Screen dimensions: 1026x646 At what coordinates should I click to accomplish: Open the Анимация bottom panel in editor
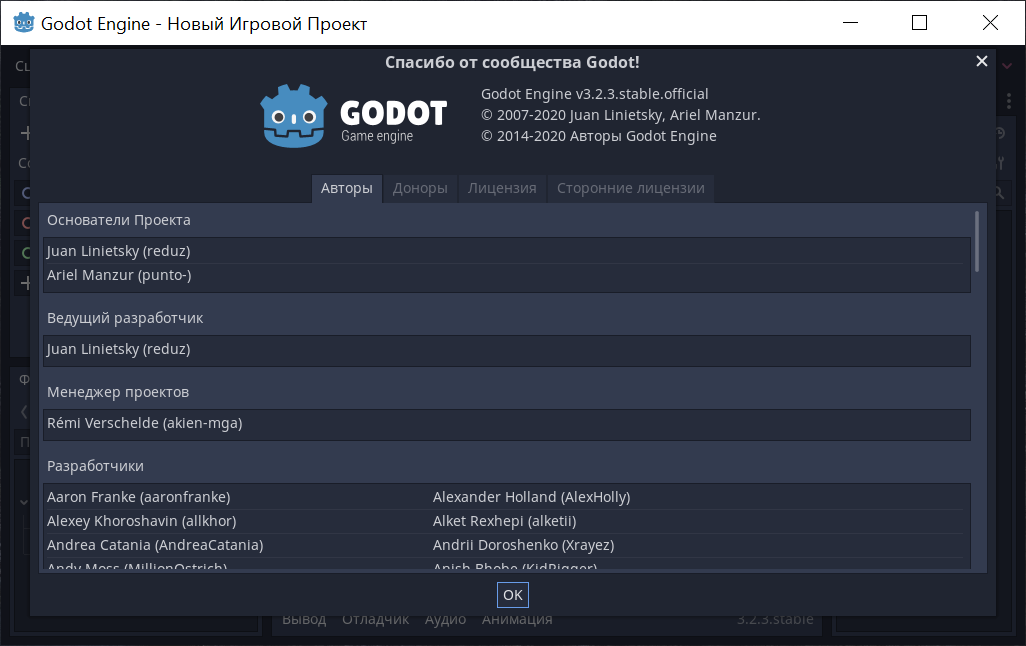tap(517, 620)
